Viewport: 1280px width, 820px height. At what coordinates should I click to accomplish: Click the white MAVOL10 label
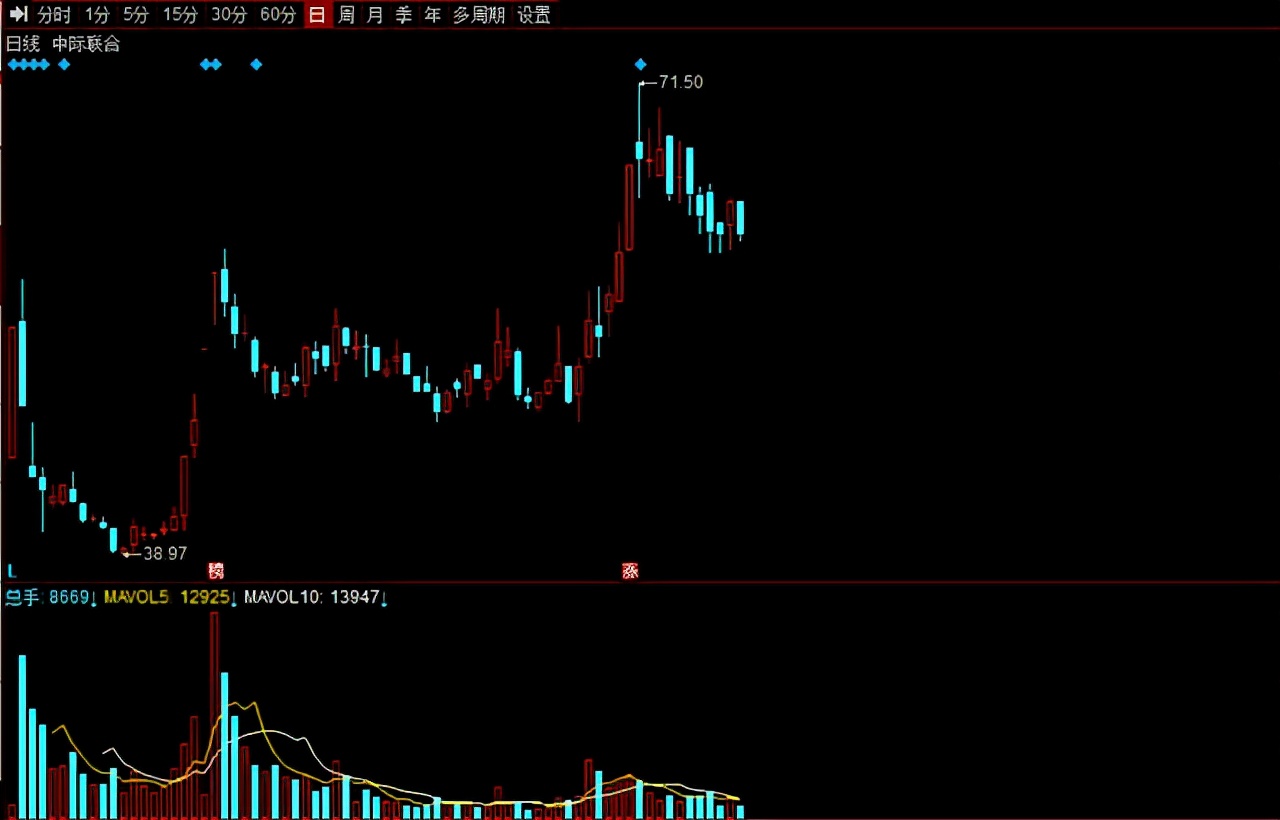284,597
